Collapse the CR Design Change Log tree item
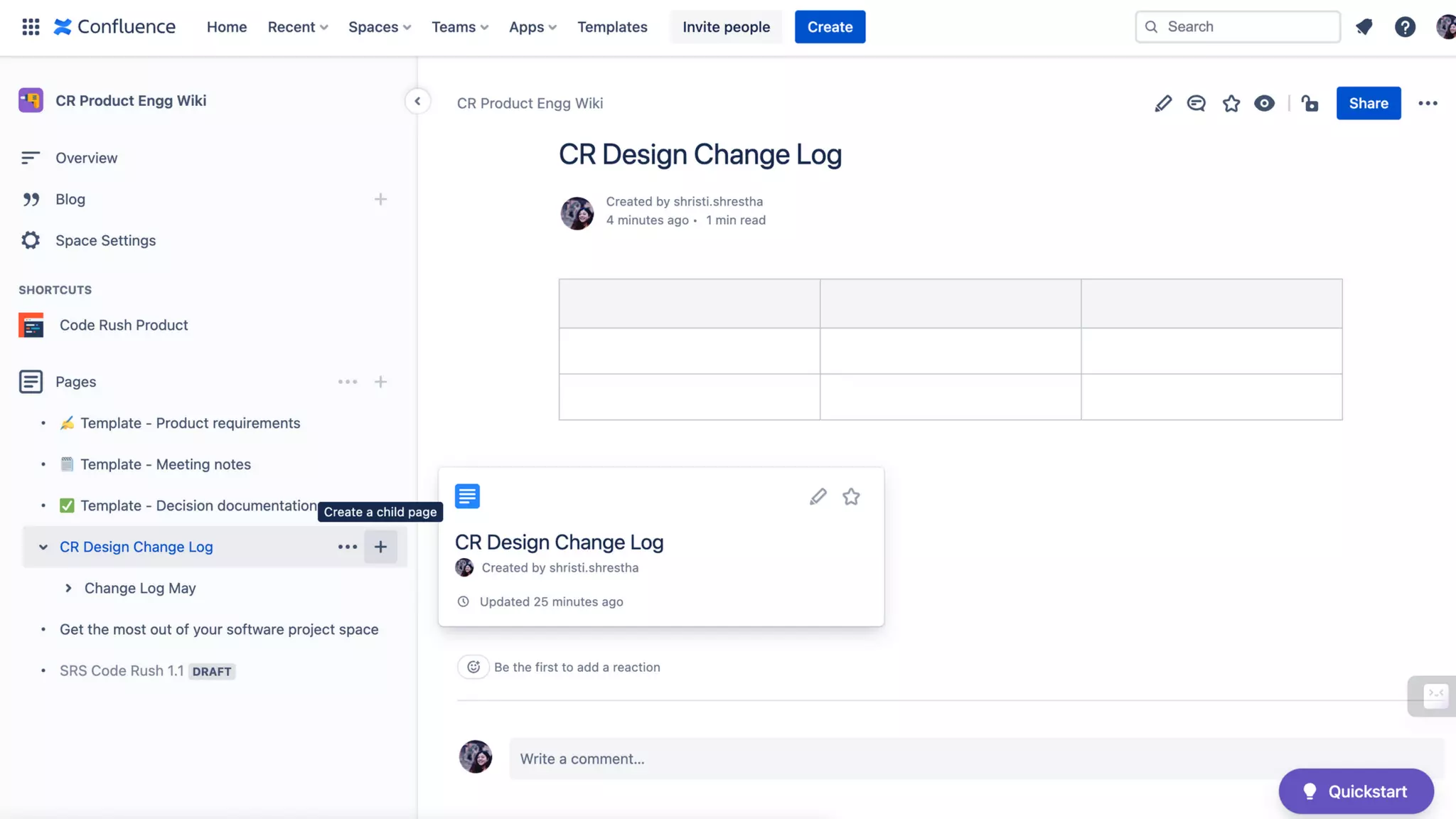Image resolution: width=1456 pixels, height=819 pixels. tap(43, 547)
